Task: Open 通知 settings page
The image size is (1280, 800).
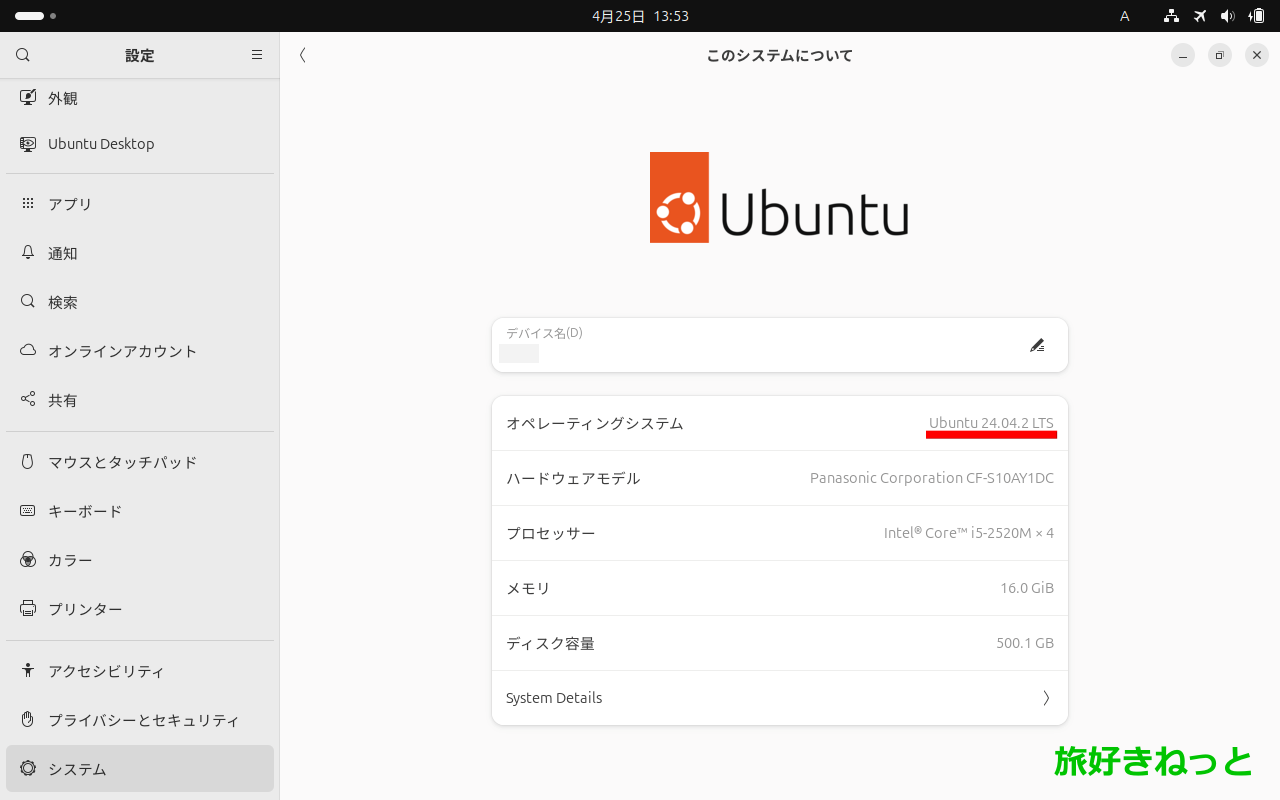Action: point(140,253)
